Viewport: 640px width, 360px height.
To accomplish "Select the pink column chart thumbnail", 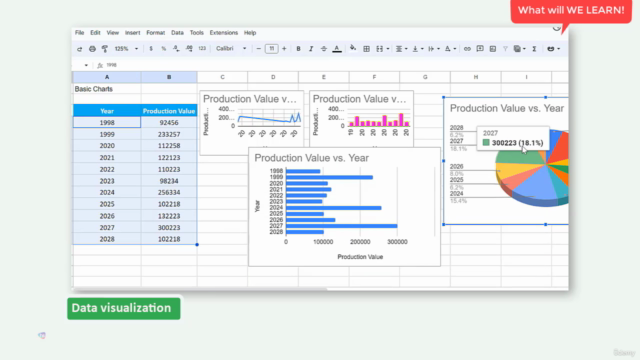I will coord(361,118).
